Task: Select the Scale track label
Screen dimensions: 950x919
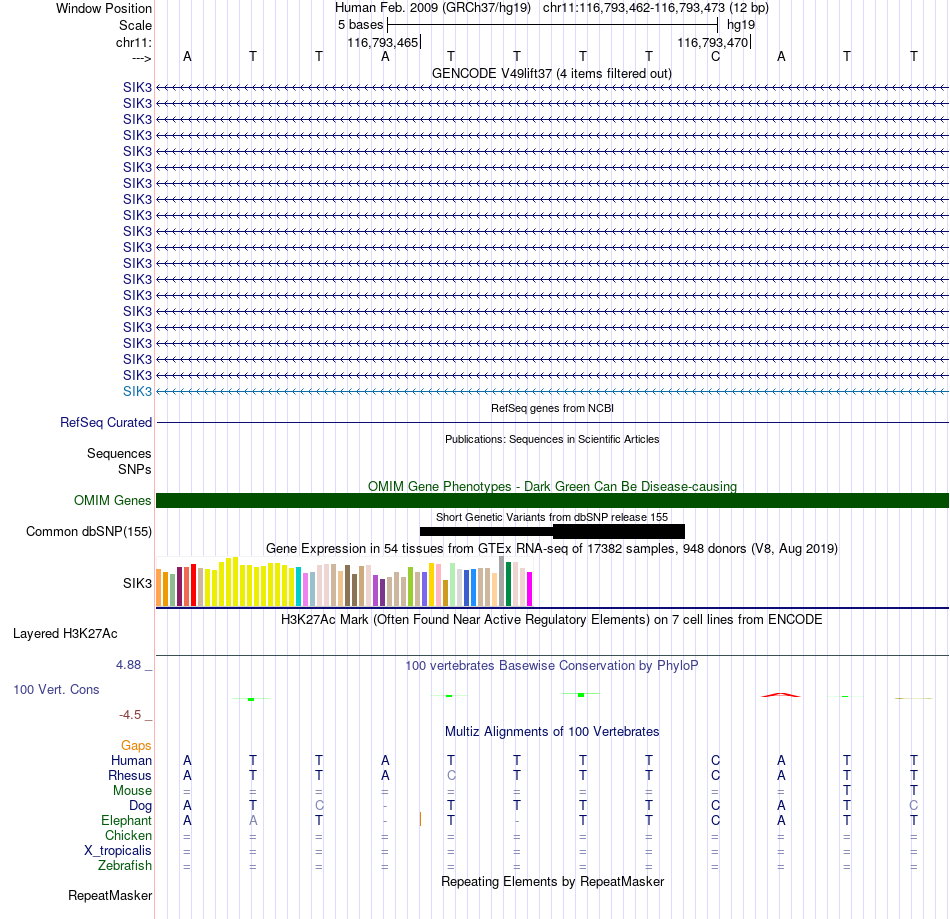Action: (x=135, y=25)
